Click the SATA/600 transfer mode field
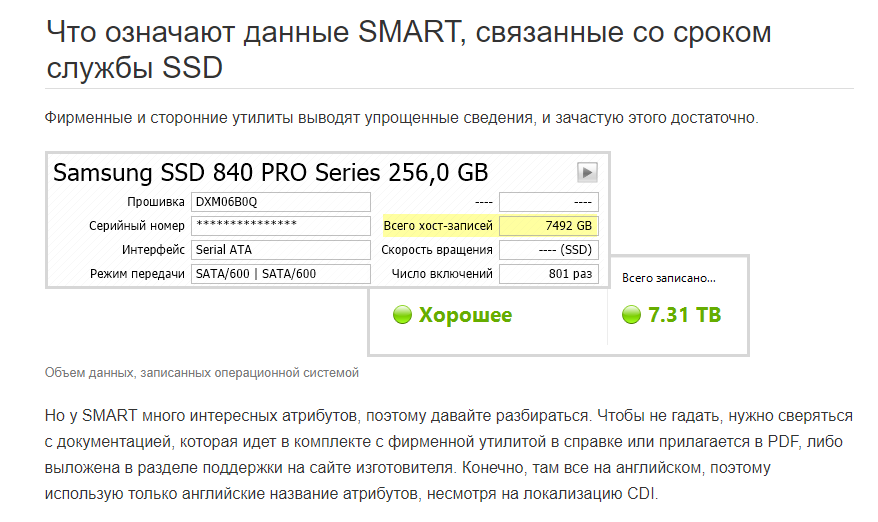The width and height of the screenshot is (878, 522). (x=281, y=274)
